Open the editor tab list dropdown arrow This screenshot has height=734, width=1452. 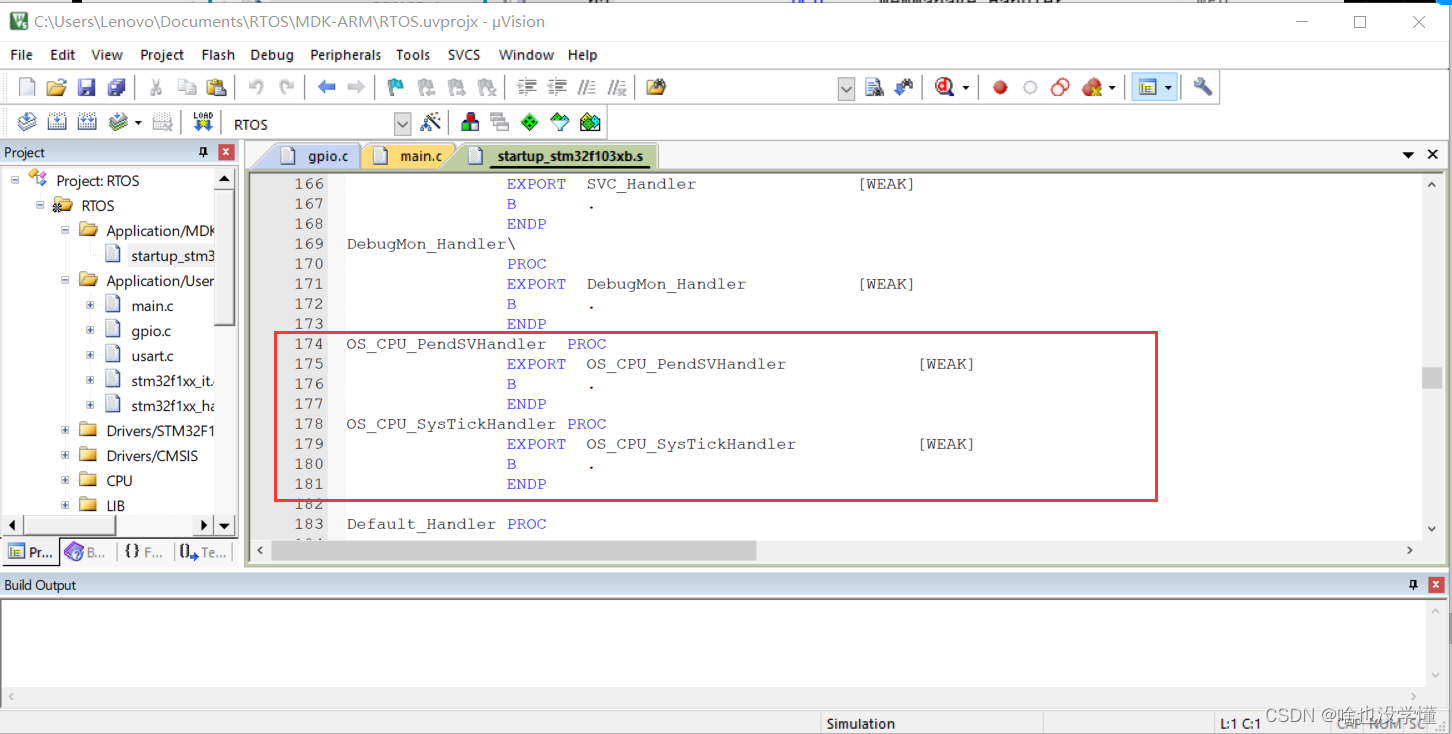point(1408,155)
